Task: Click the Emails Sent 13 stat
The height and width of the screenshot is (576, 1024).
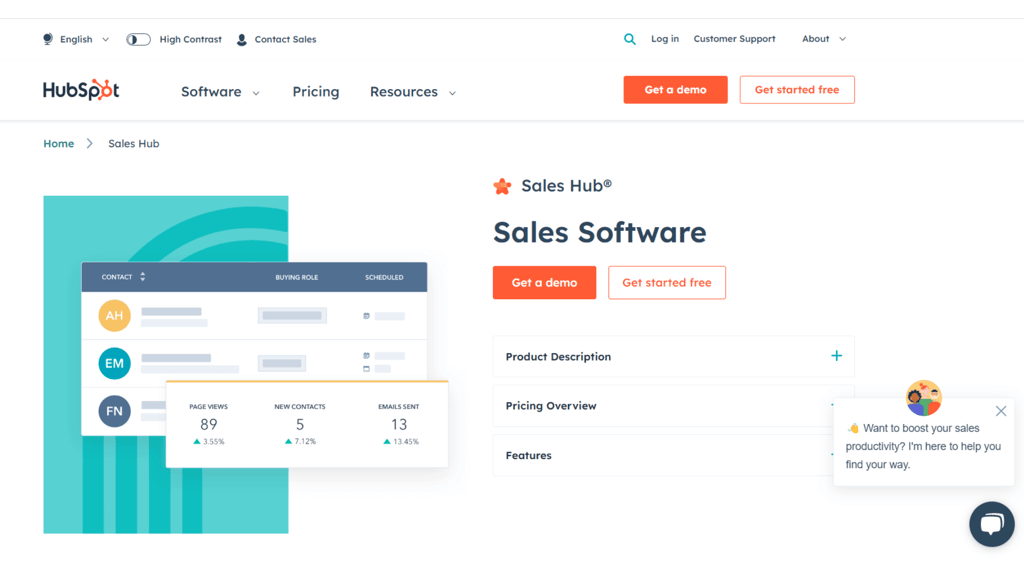Action: [x=398, y=424]
